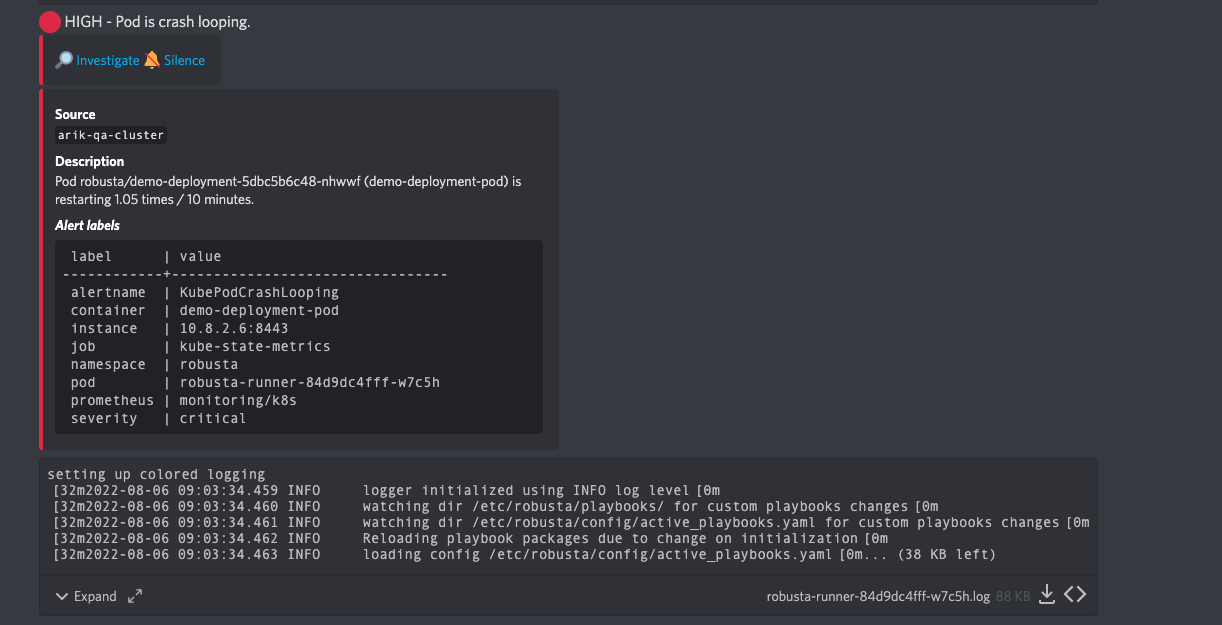Click the severity critical row in table

pyautogui.click(x=158, y=419)
